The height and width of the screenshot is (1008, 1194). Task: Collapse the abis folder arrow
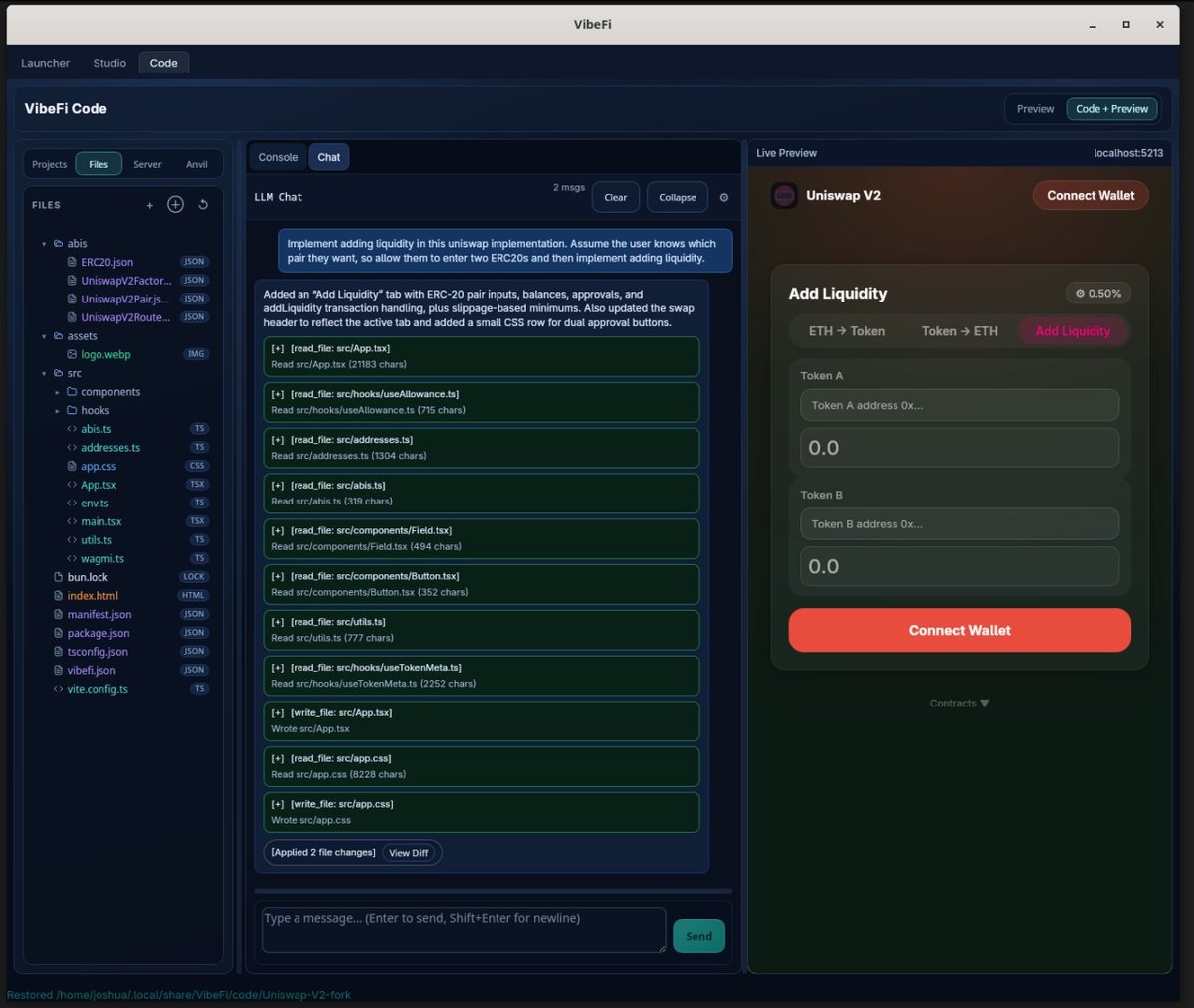tap(45, 244)
